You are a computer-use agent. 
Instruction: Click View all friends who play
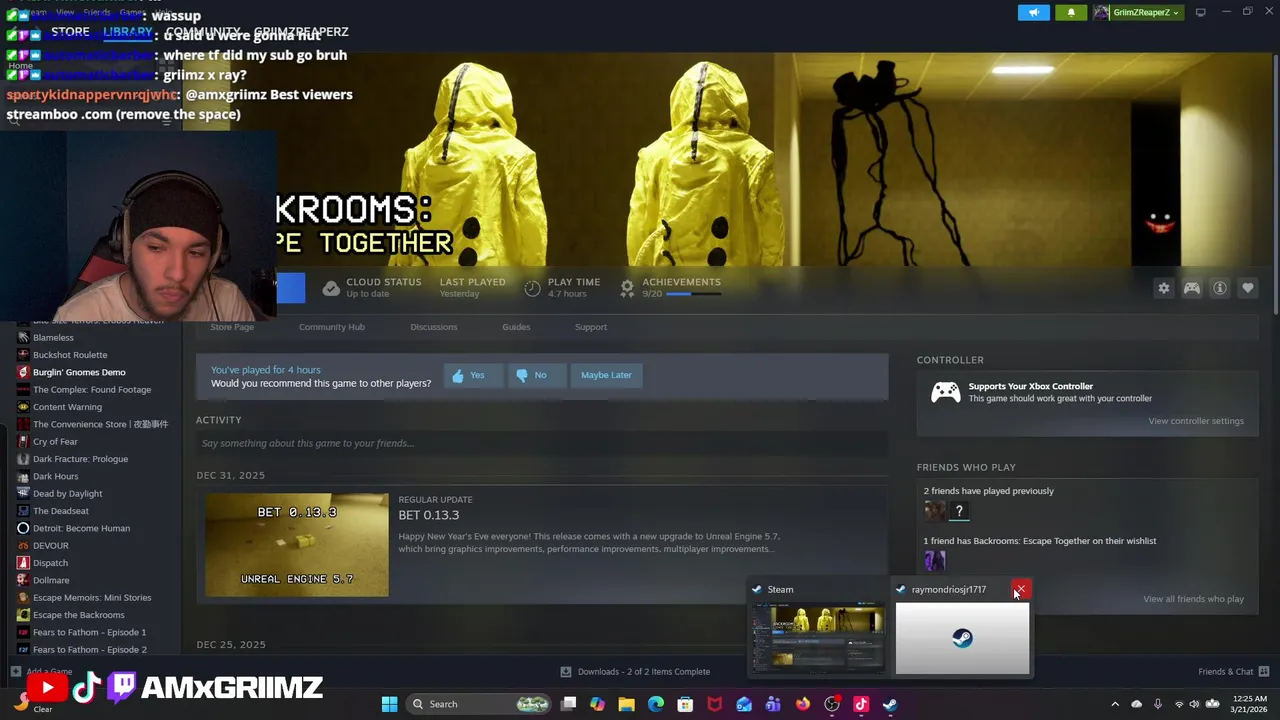tap(1193, 599)
